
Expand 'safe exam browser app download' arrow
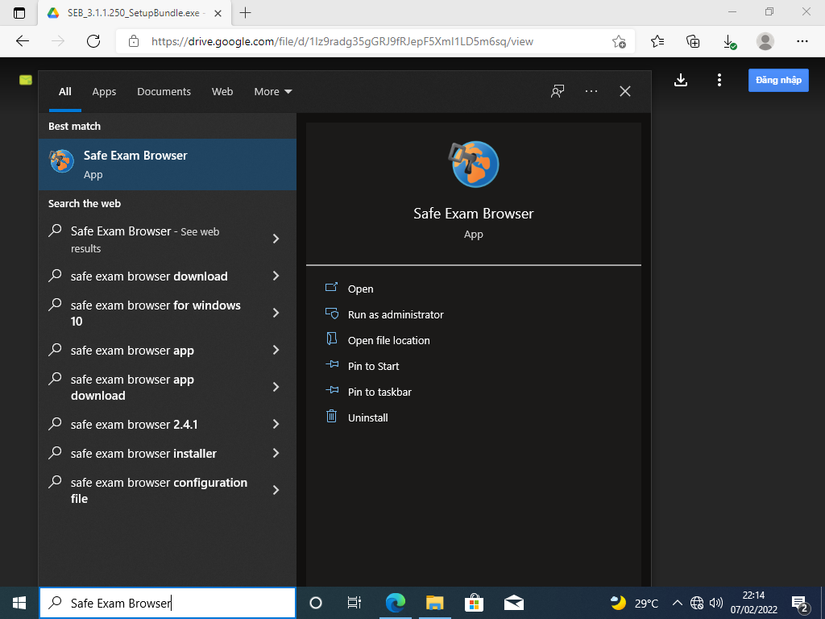[276, 387]
